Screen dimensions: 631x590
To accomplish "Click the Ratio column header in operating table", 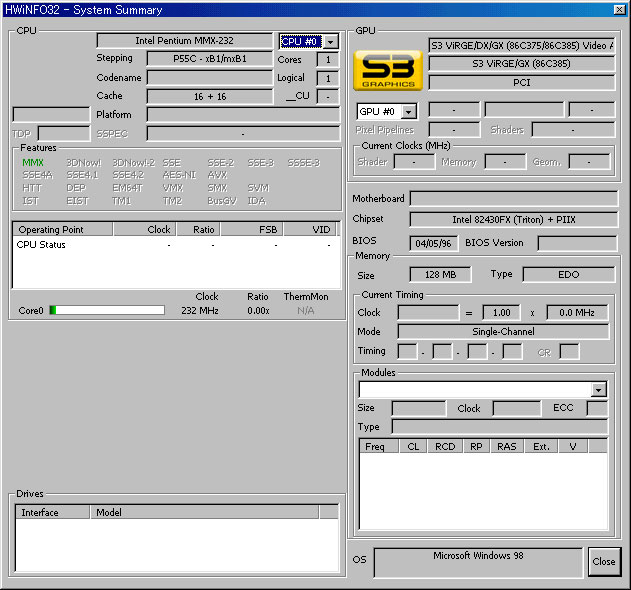I will pyautogui.click(x=198, y=229).
